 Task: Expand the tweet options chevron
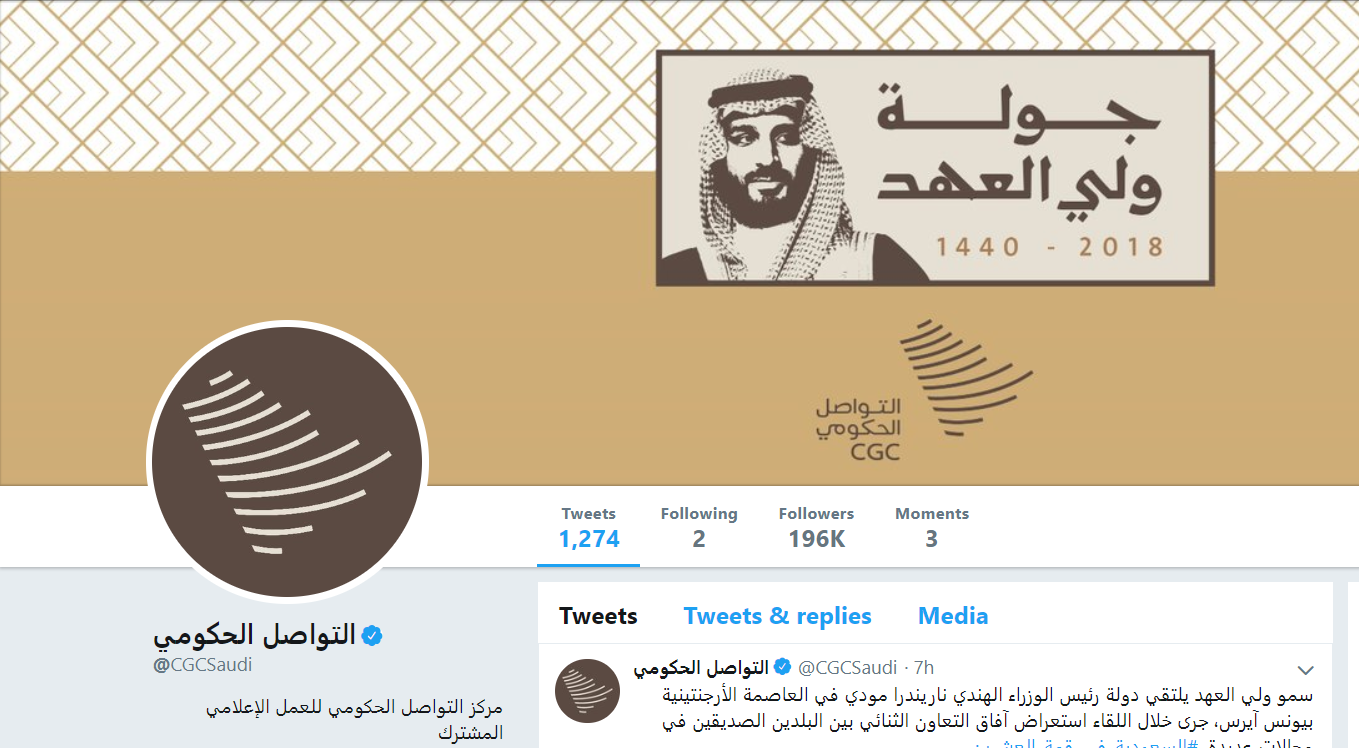coord(1306,670)
